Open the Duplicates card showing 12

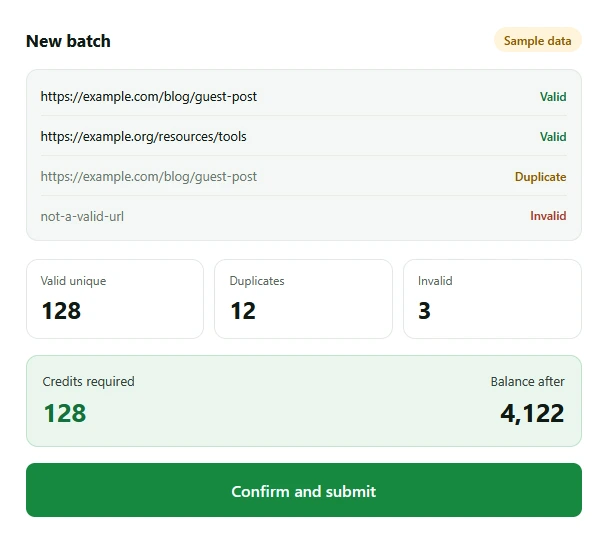[303, 299]
